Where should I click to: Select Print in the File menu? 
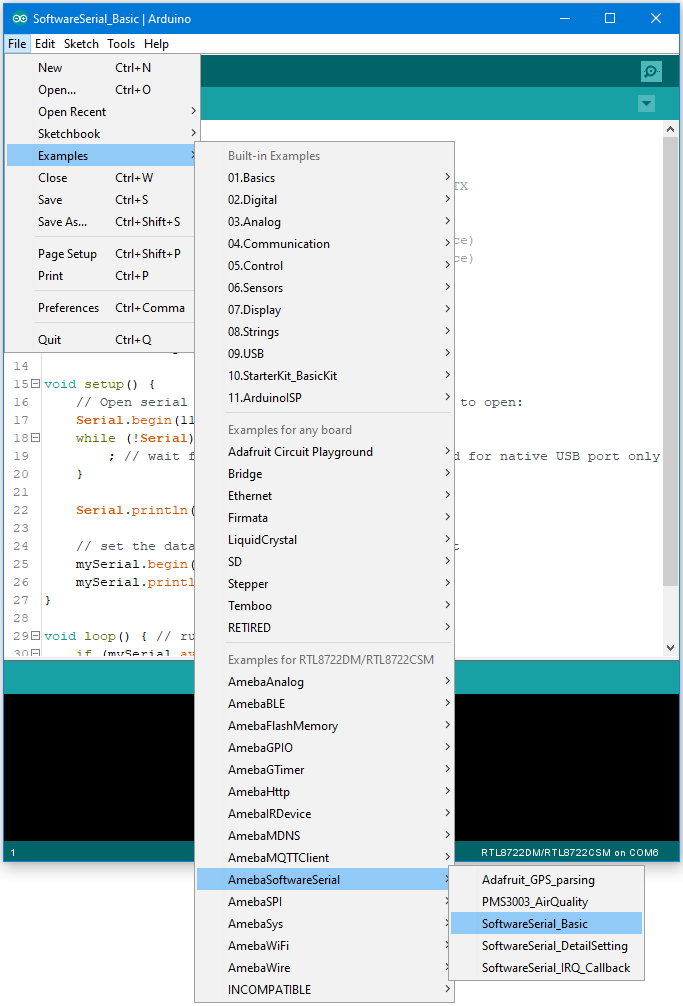[102, 275]
